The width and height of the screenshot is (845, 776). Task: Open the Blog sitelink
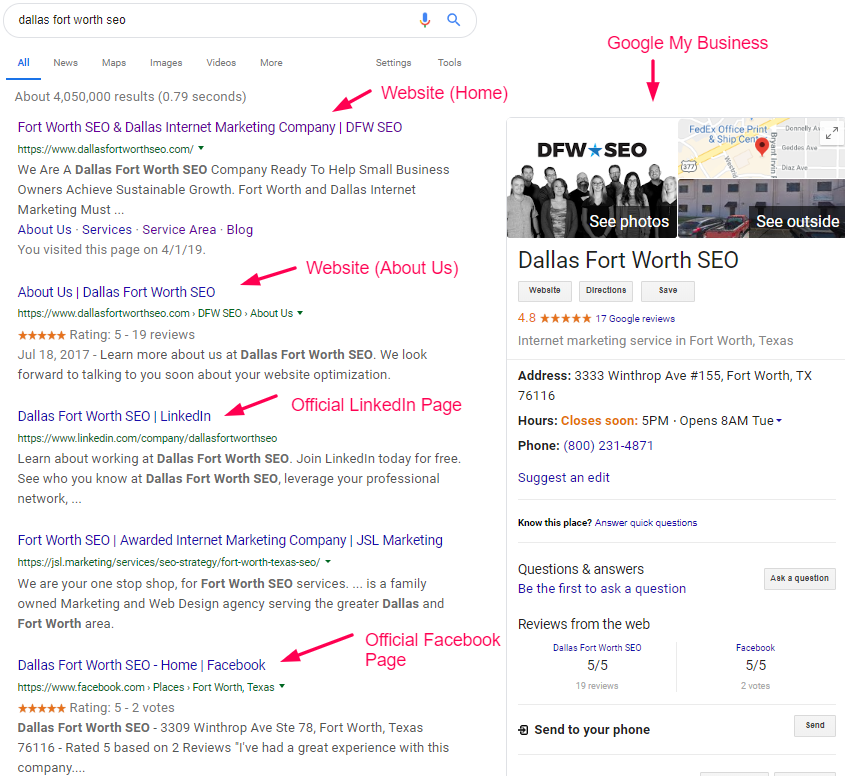tap(240, 230)
